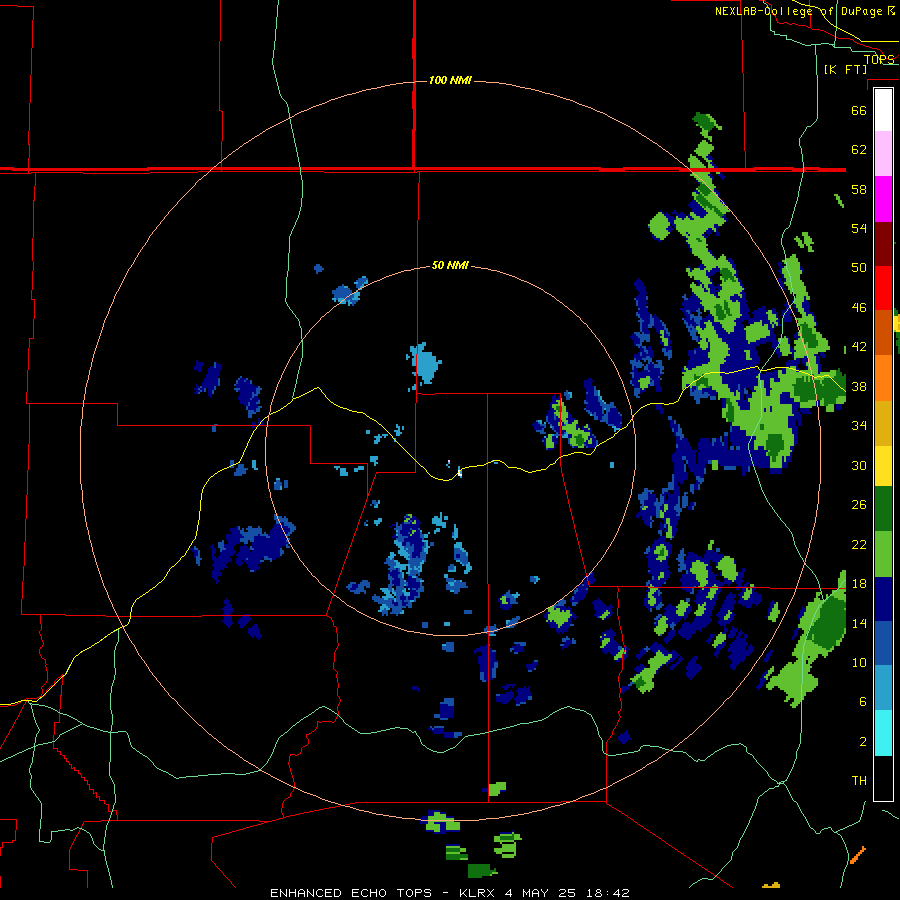The width and height of the screenshot is (900, 900).
Task: Click the navy blue legend swatch near 18
Action: (883, 599)
